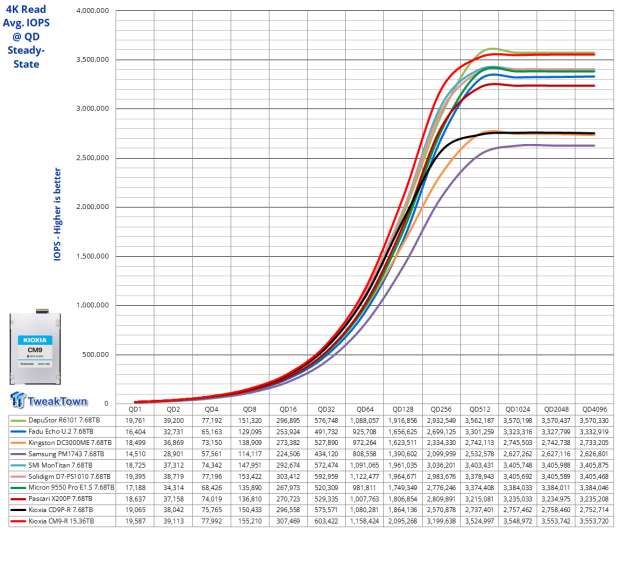Viewport: 620px width, 568px height.
Task: Click the black Kioxia CD9P-R legend swatch
Action: click(18, 510)
